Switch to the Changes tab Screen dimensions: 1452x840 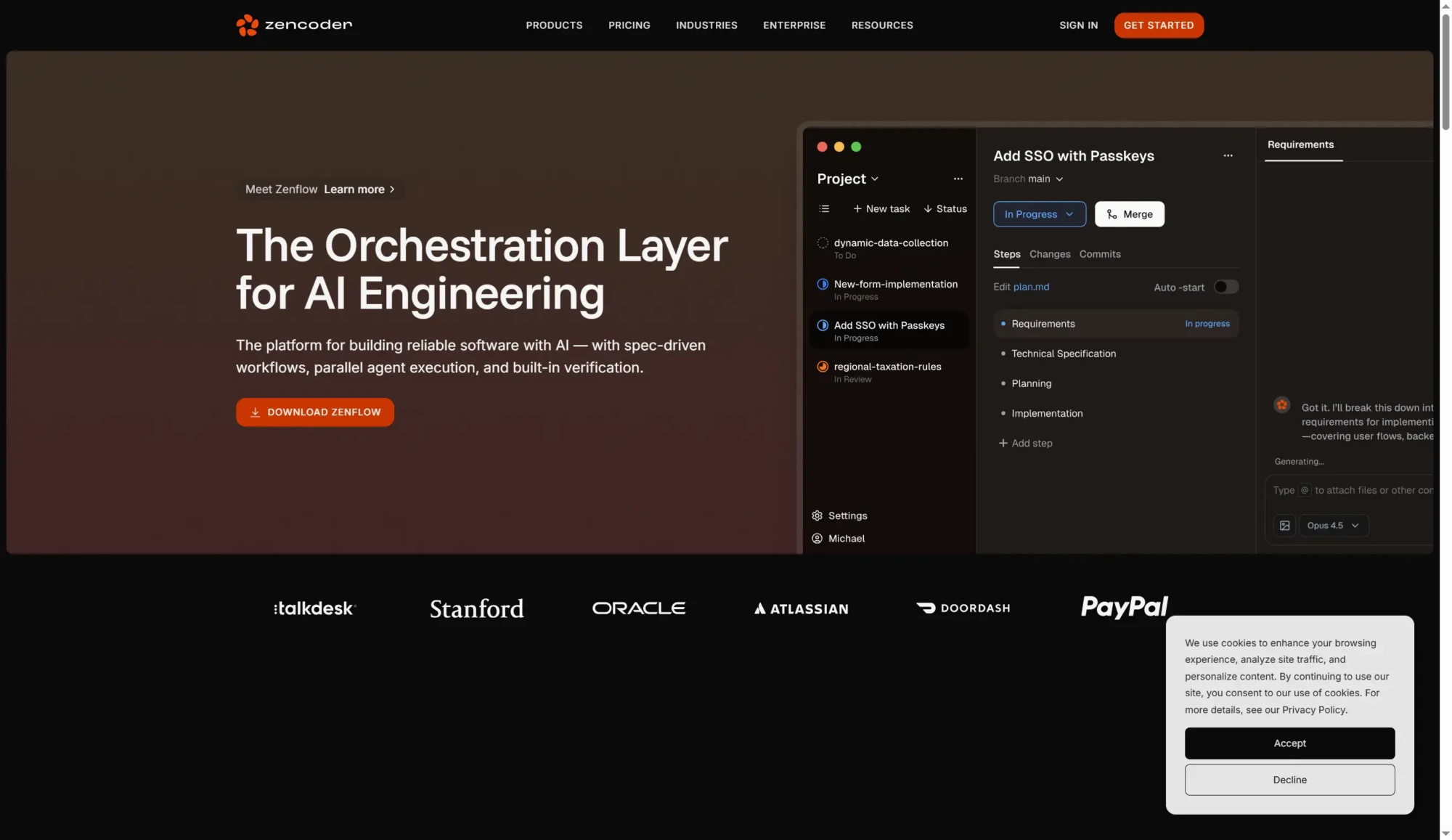pyautogui.click(x=1049, y=254)
